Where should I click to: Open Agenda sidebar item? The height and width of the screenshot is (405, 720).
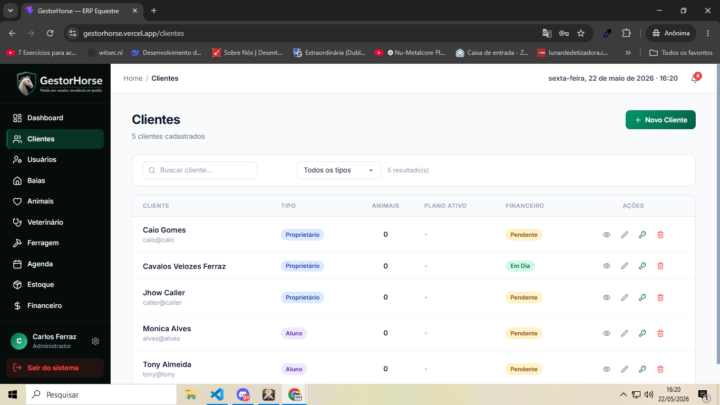tap(55, 264)
